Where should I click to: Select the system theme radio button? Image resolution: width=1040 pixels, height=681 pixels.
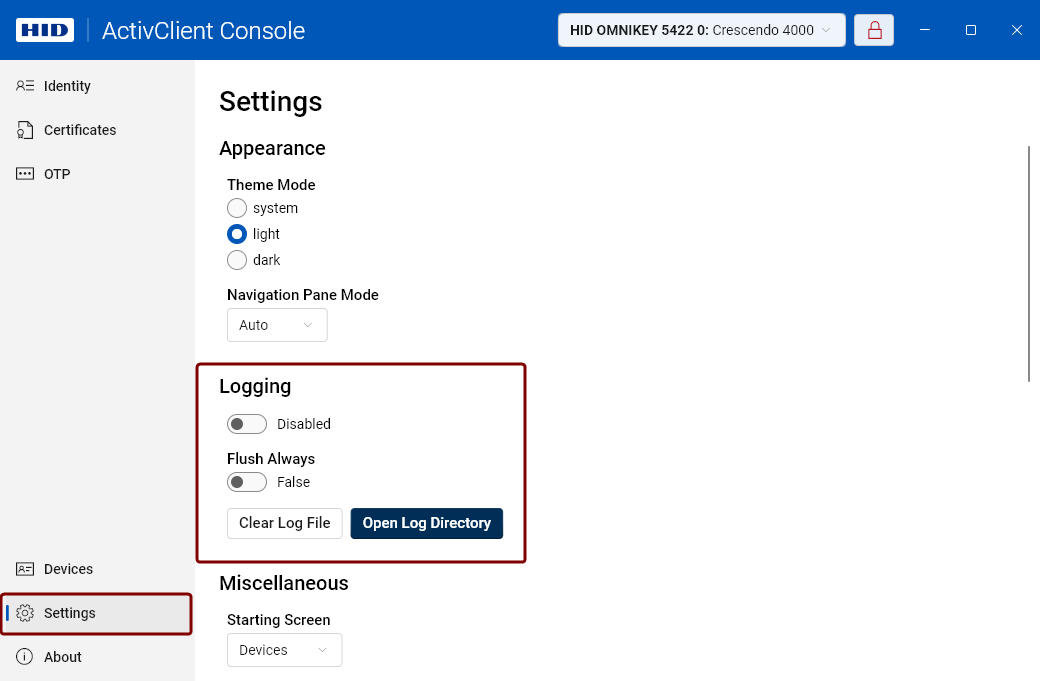point(237,208)
